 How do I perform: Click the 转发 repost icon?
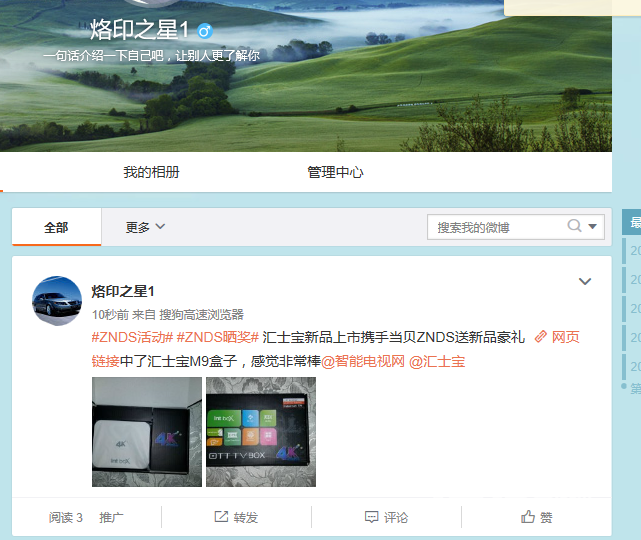tap(221, 517)
